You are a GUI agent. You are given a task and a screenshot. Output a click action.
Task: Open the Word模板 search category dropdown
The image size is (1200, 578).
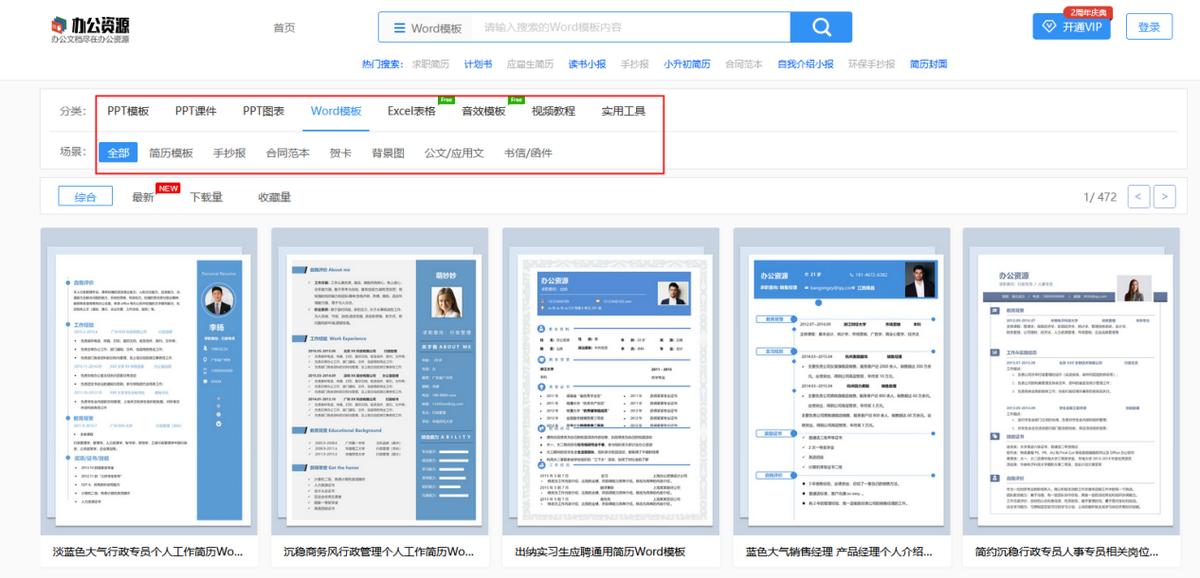point(427,27)
